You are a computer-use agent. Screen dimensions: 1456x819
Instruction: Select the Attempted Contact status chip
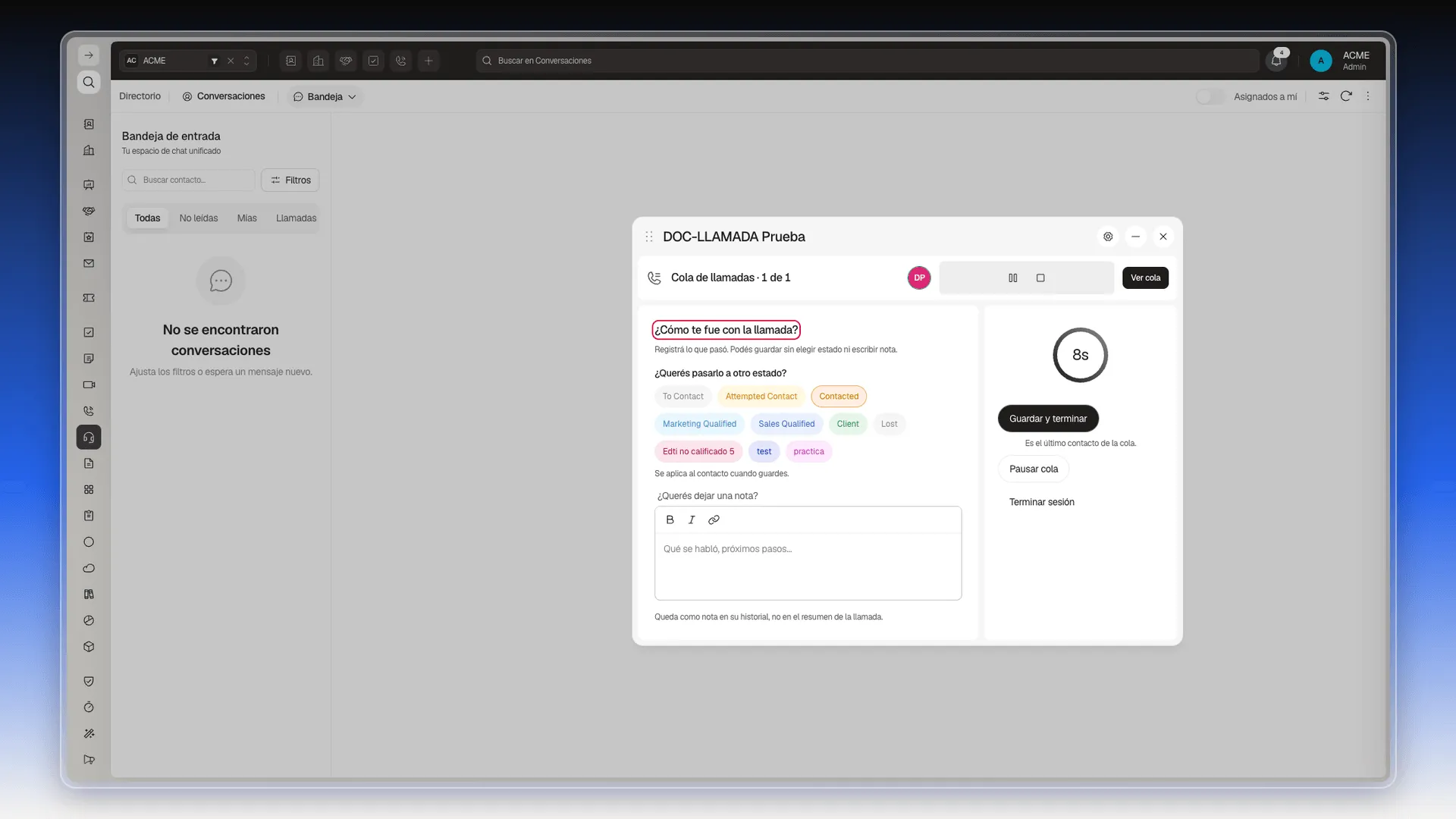pos(761,397)
